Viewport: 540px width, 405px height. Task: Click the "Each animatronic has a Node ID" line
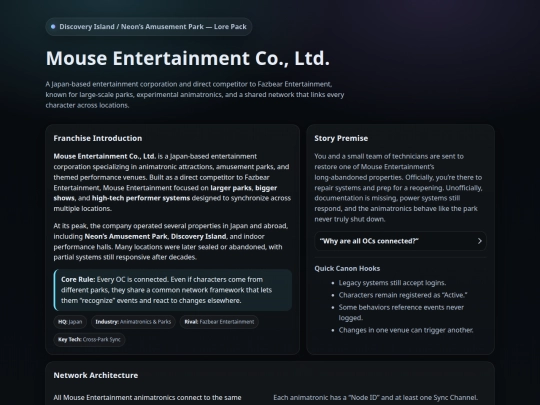pos(376,397)
